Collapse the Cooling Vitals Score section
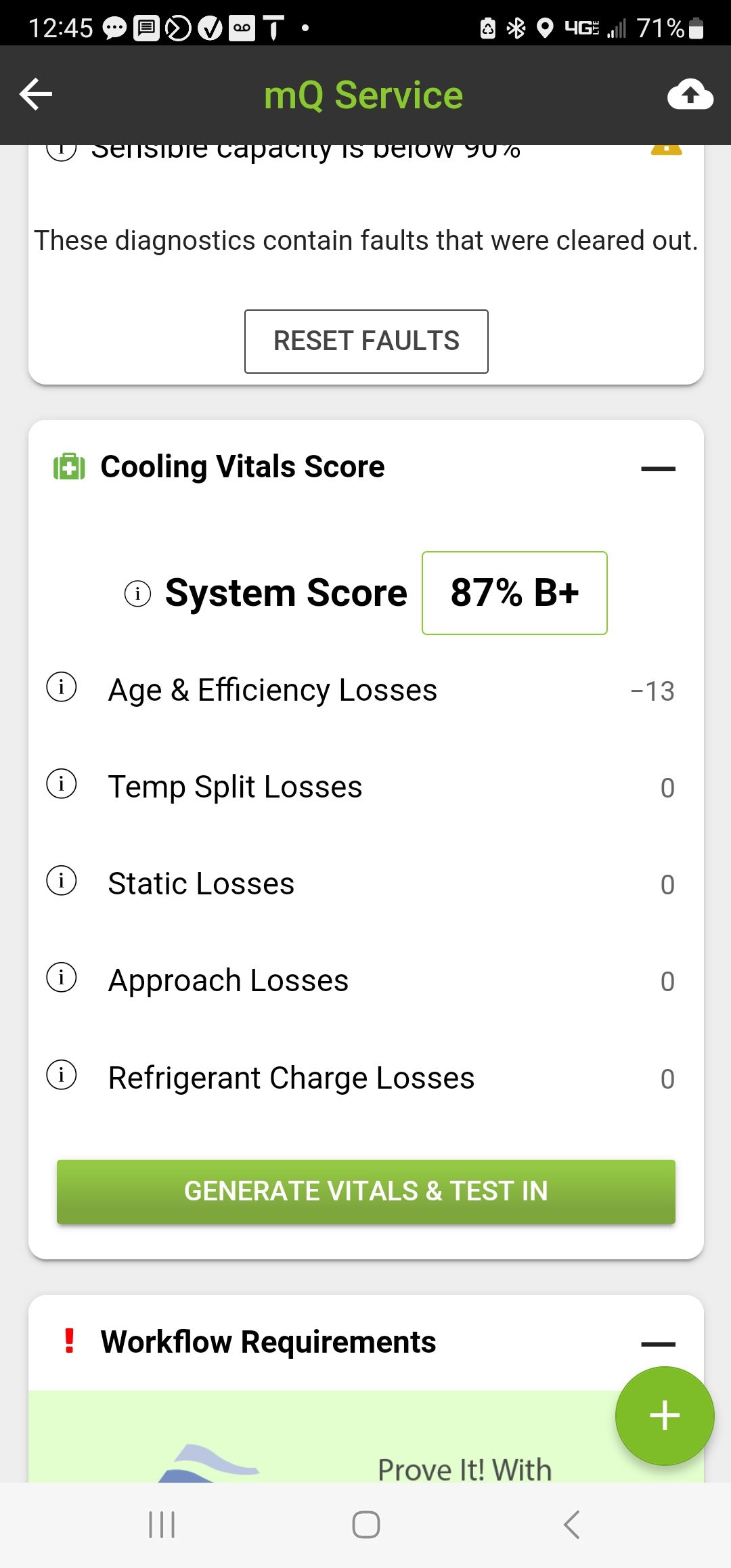 (x=658, y=469)
